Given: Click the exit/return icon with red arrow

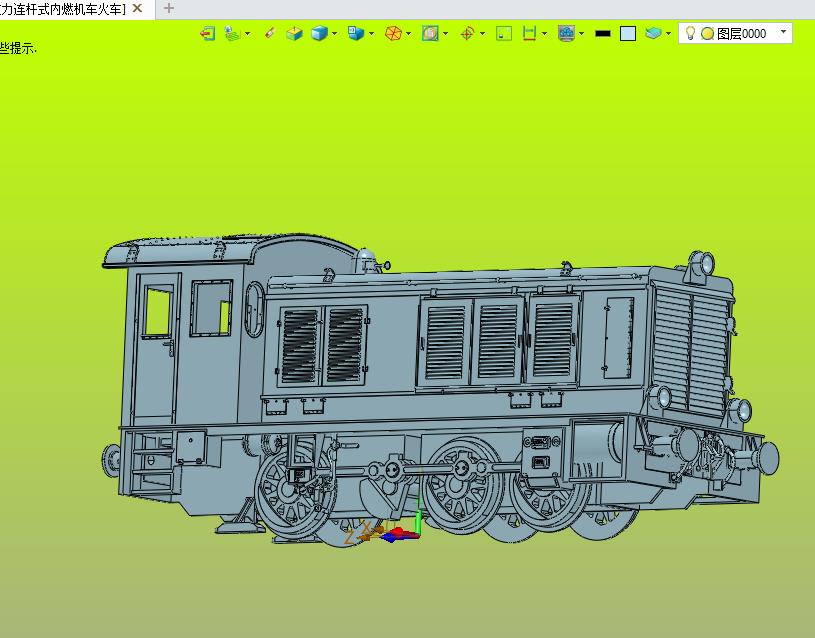Looking at the screenshot, I should click(x=207, y=34).
